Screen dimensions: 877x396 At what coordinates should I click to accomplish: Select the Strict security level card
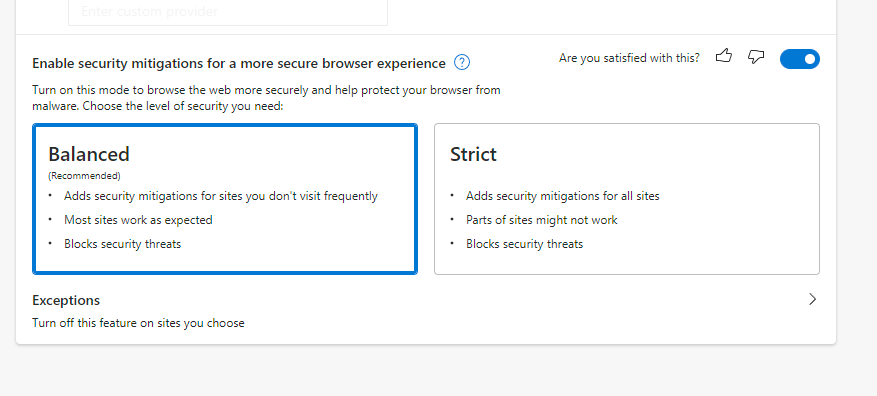click(x=627, y=199)
